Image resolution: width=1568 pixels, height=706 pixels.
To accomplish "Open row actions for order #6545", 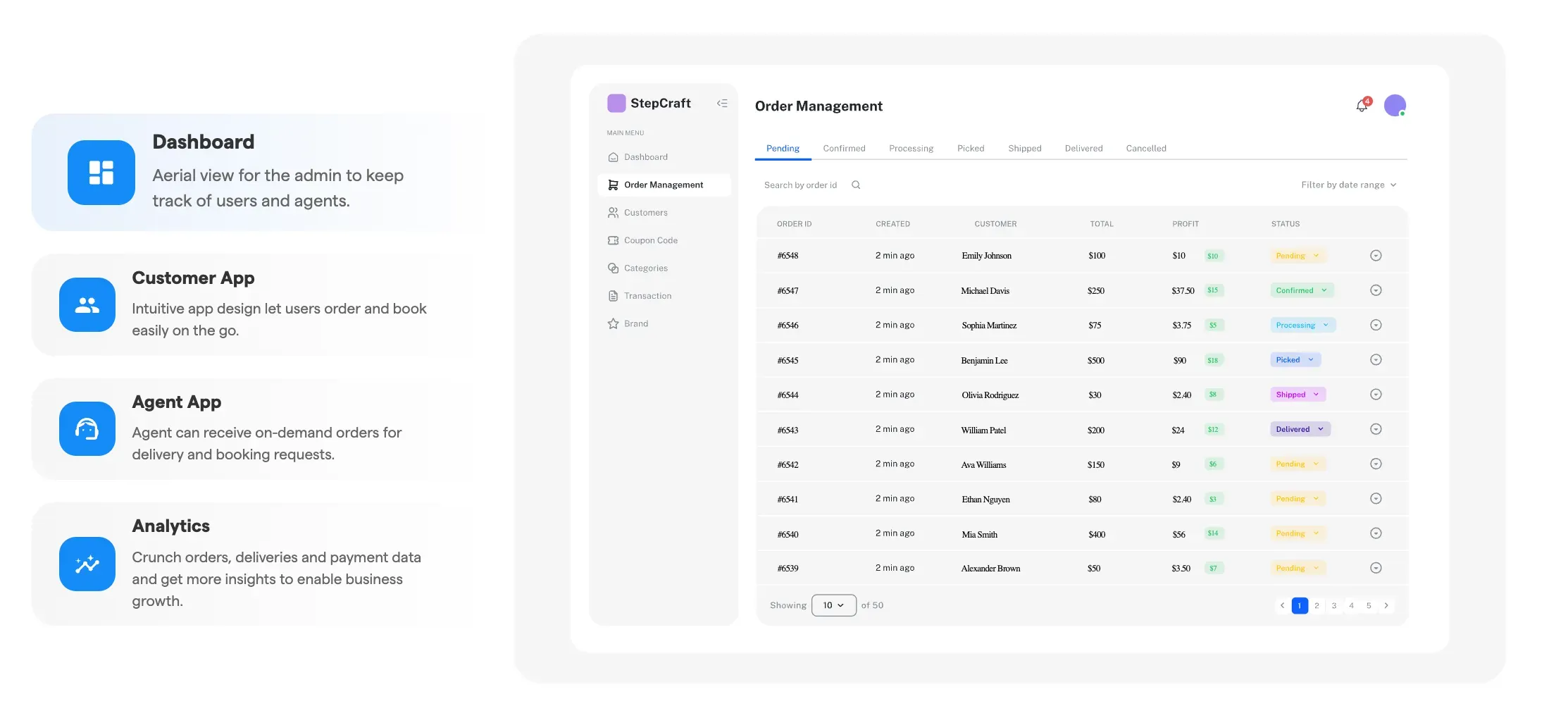I will [1376, 360].
